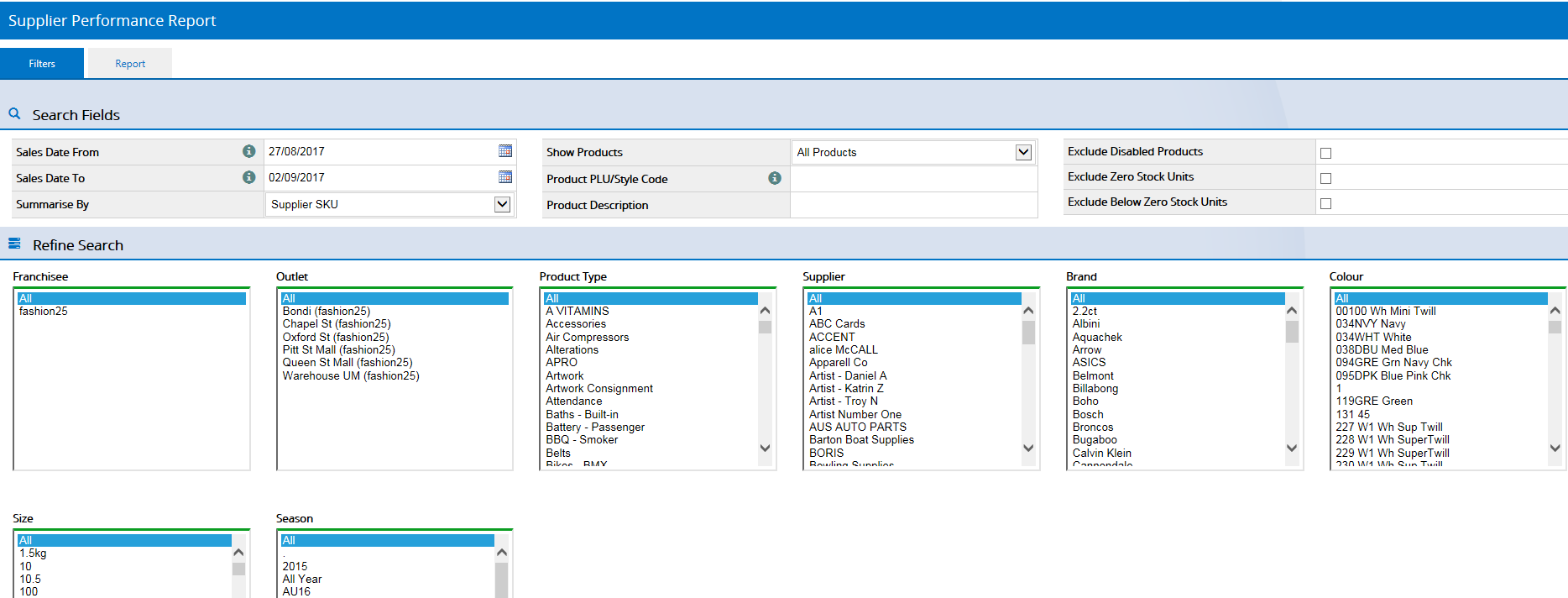Click up arrow of Season scrollbar
The height and width of the screenshot is (598, 1568).
(x=502, y=553)
